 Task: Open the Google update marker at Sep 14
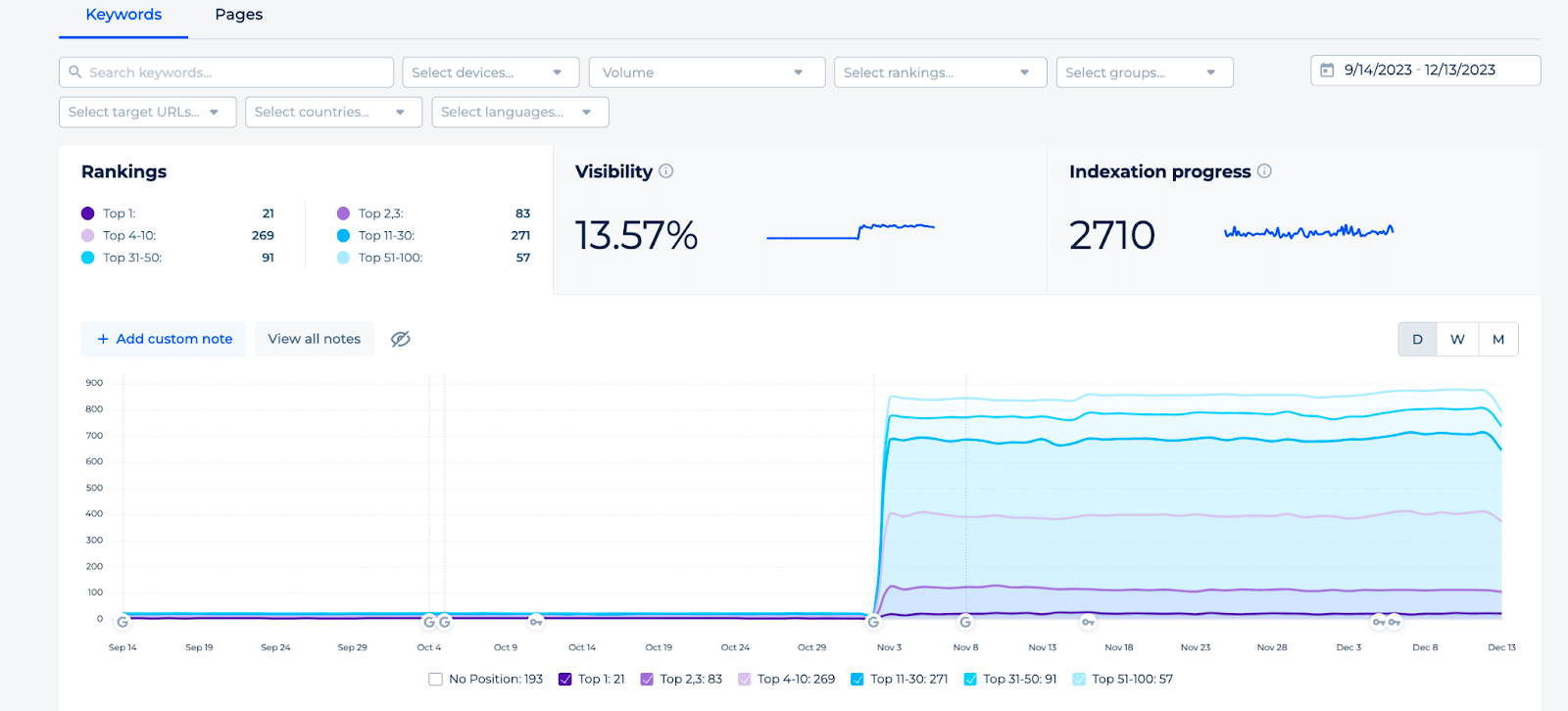point(122,622)
